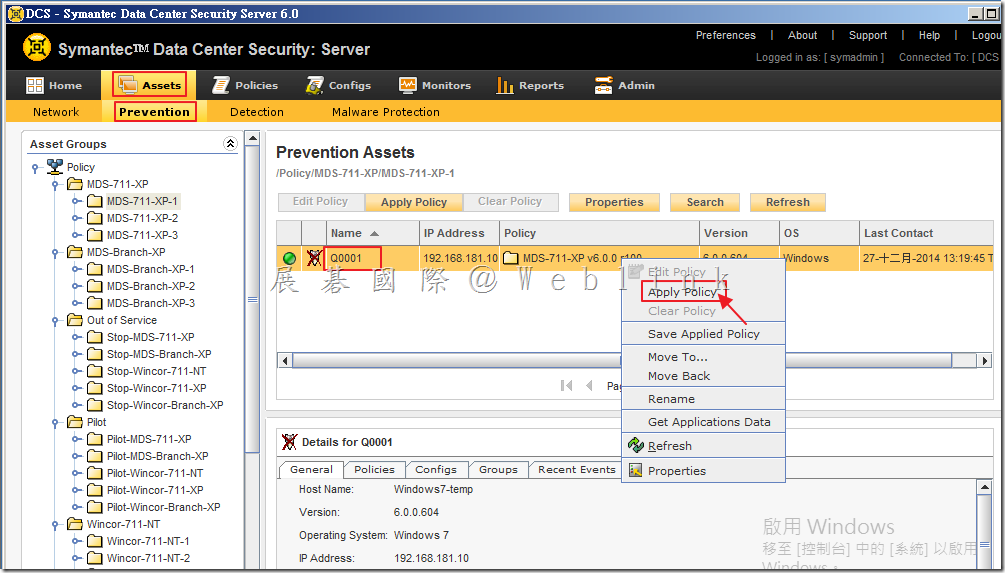
Task: Click the Refresh toolbar button
Action: pos(788,202)
